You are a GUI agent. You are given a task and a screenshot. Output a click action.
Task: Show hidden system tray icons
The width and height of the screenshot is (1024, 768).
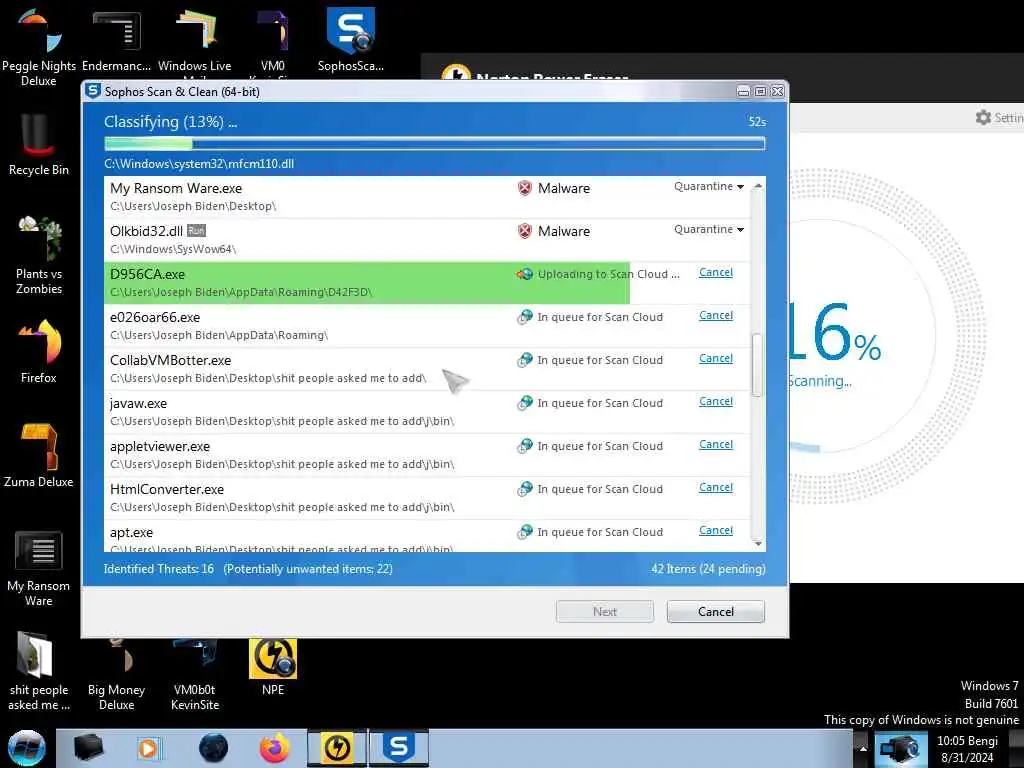863,749
